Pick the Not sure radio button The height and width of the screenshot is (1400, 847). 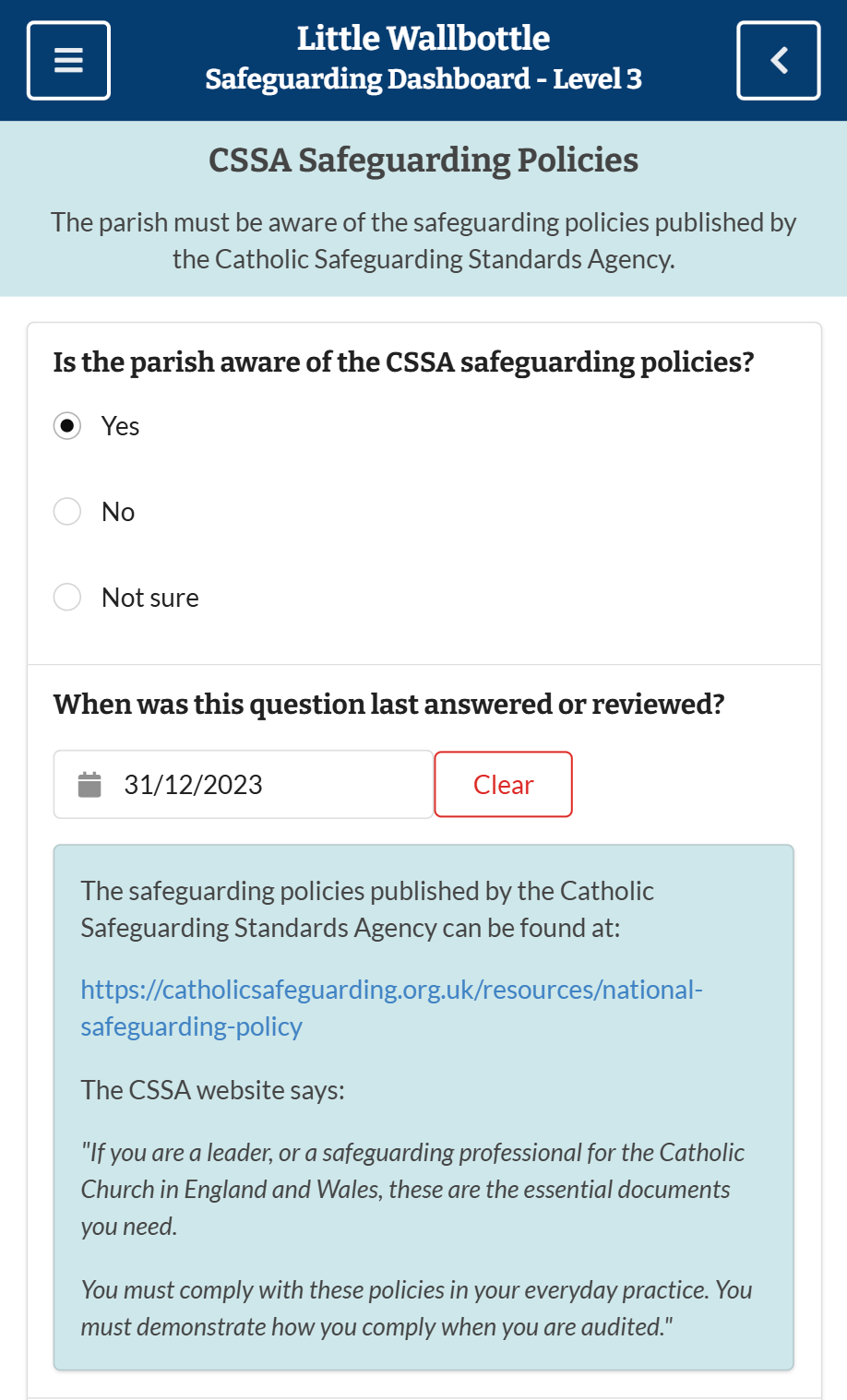point(67,597)
